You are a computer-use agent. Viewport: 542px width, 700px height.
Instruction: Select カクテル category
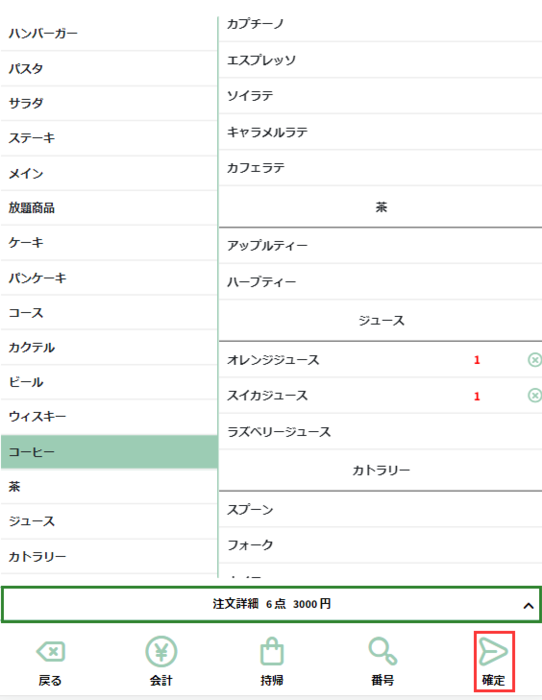[109, 347]
